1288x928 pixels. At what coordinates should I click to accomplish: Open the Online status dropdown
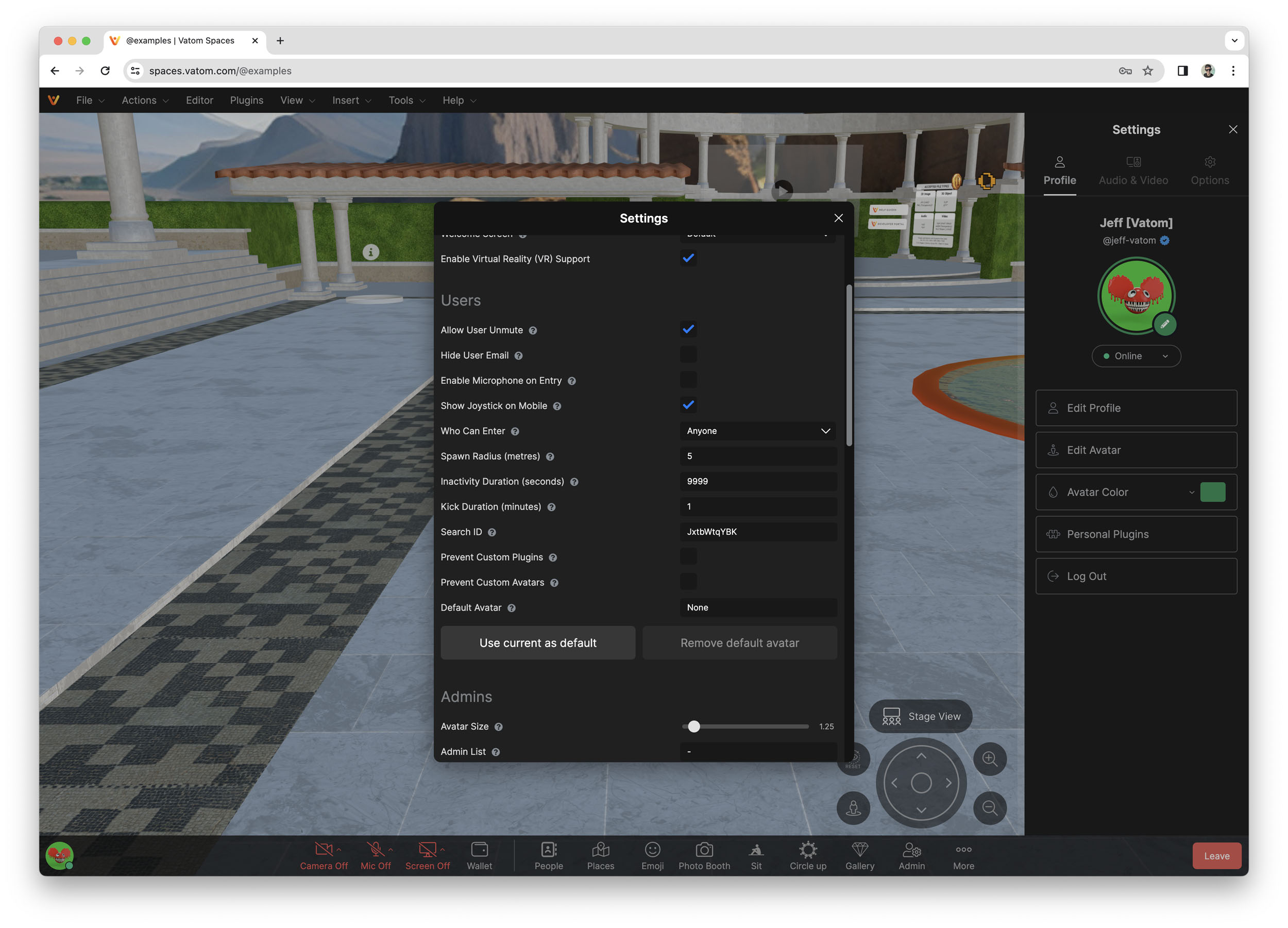[1136, 356]
